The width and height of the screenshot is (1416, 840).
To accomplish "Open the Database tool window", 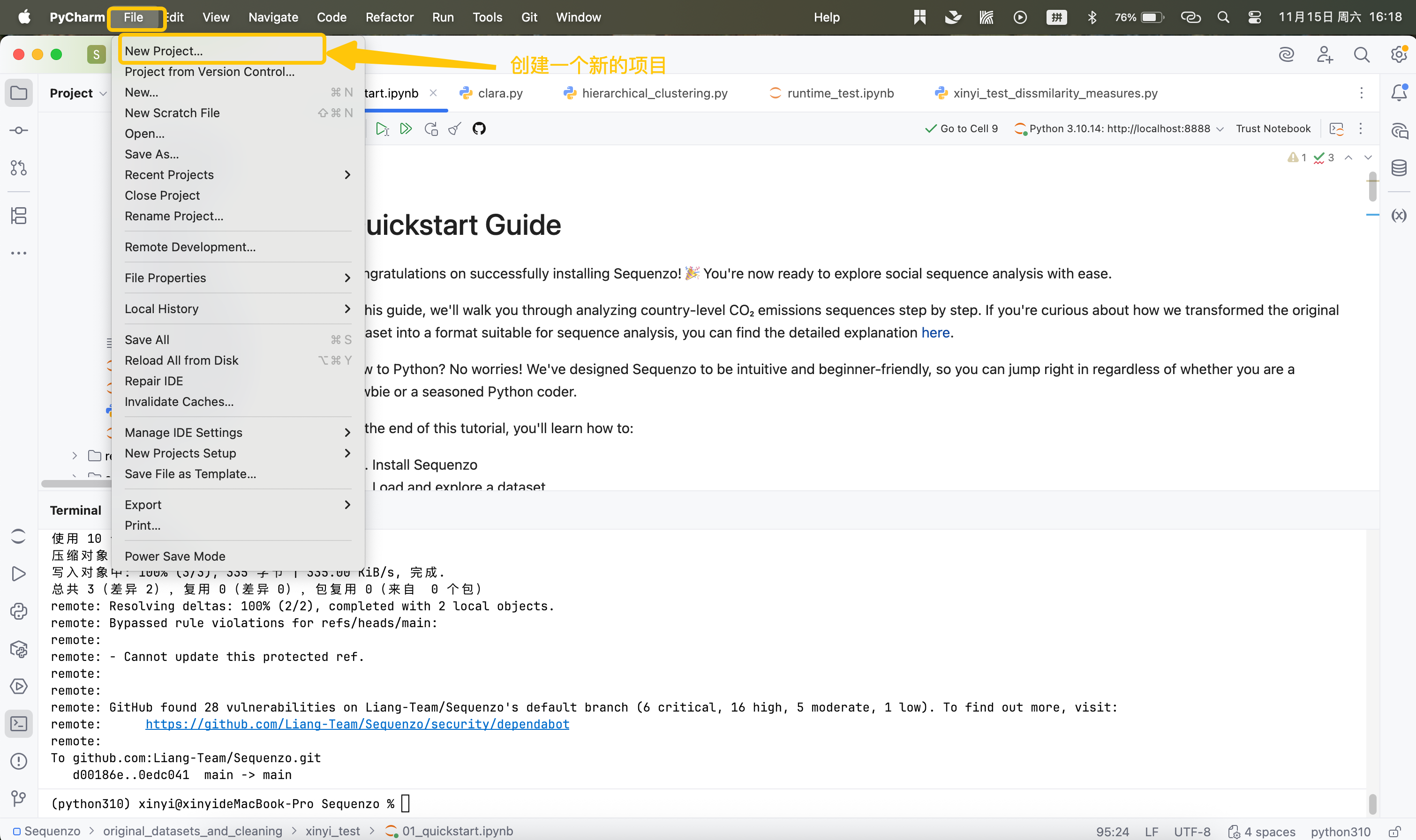I will click(x=1399, y=168).
